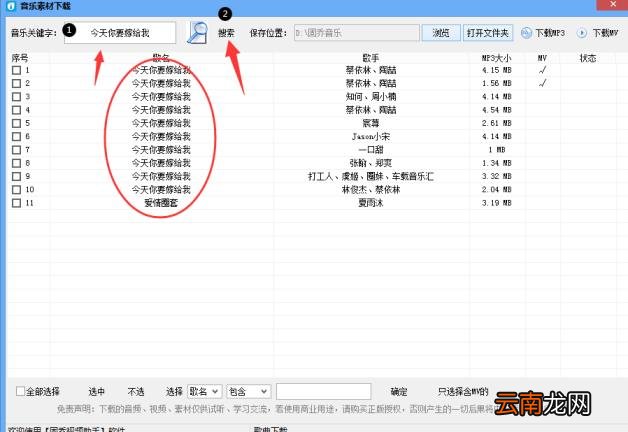Click the 序号 column header
The width and height of the screenshot is (628, 432).
coord(20,58)
